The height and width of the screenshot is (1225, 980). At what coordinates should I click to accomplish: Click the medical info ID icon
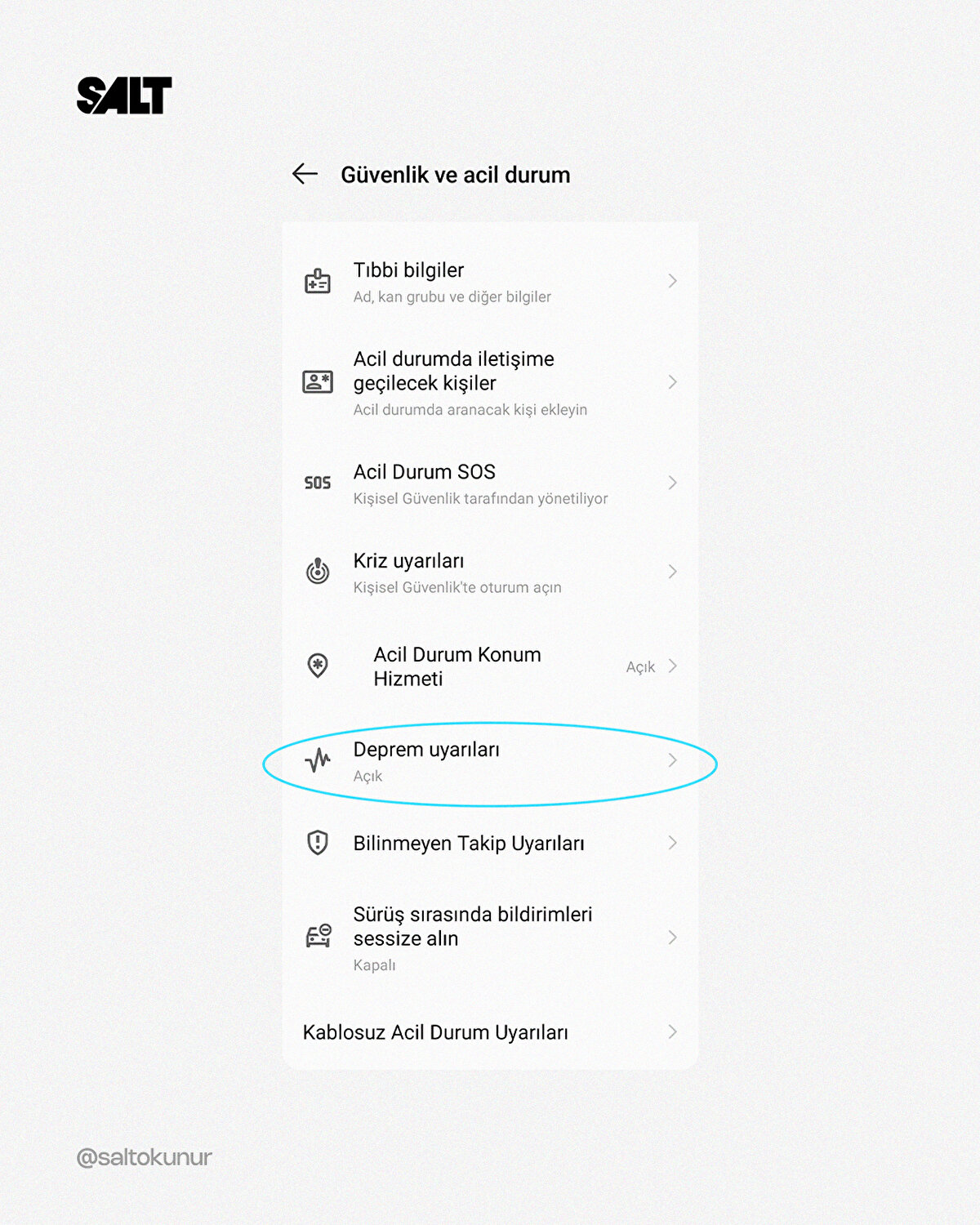tap(318, 281)
